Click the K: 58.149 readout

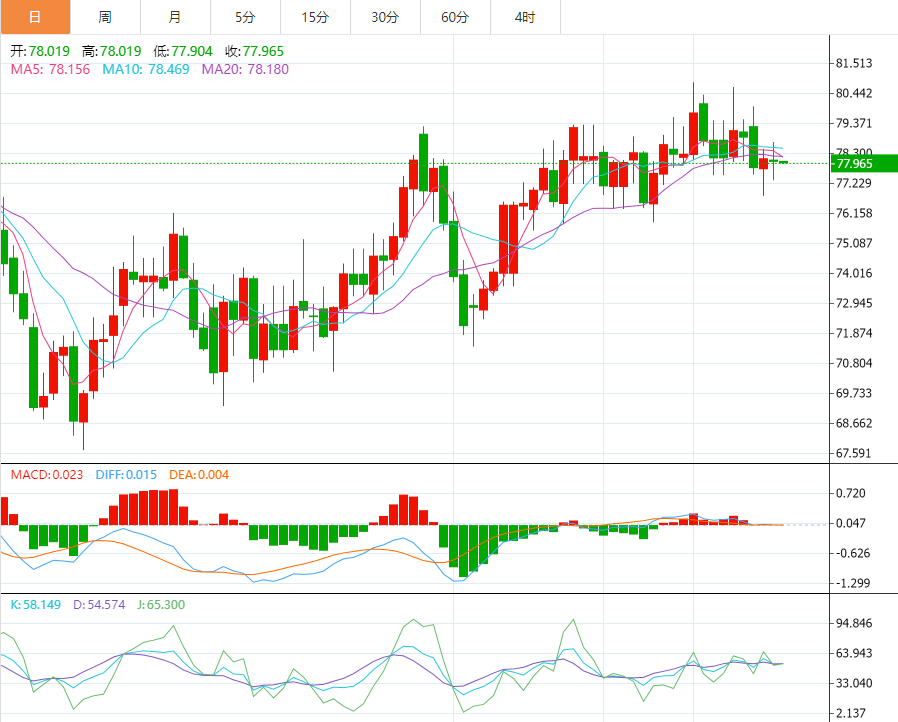35,605
